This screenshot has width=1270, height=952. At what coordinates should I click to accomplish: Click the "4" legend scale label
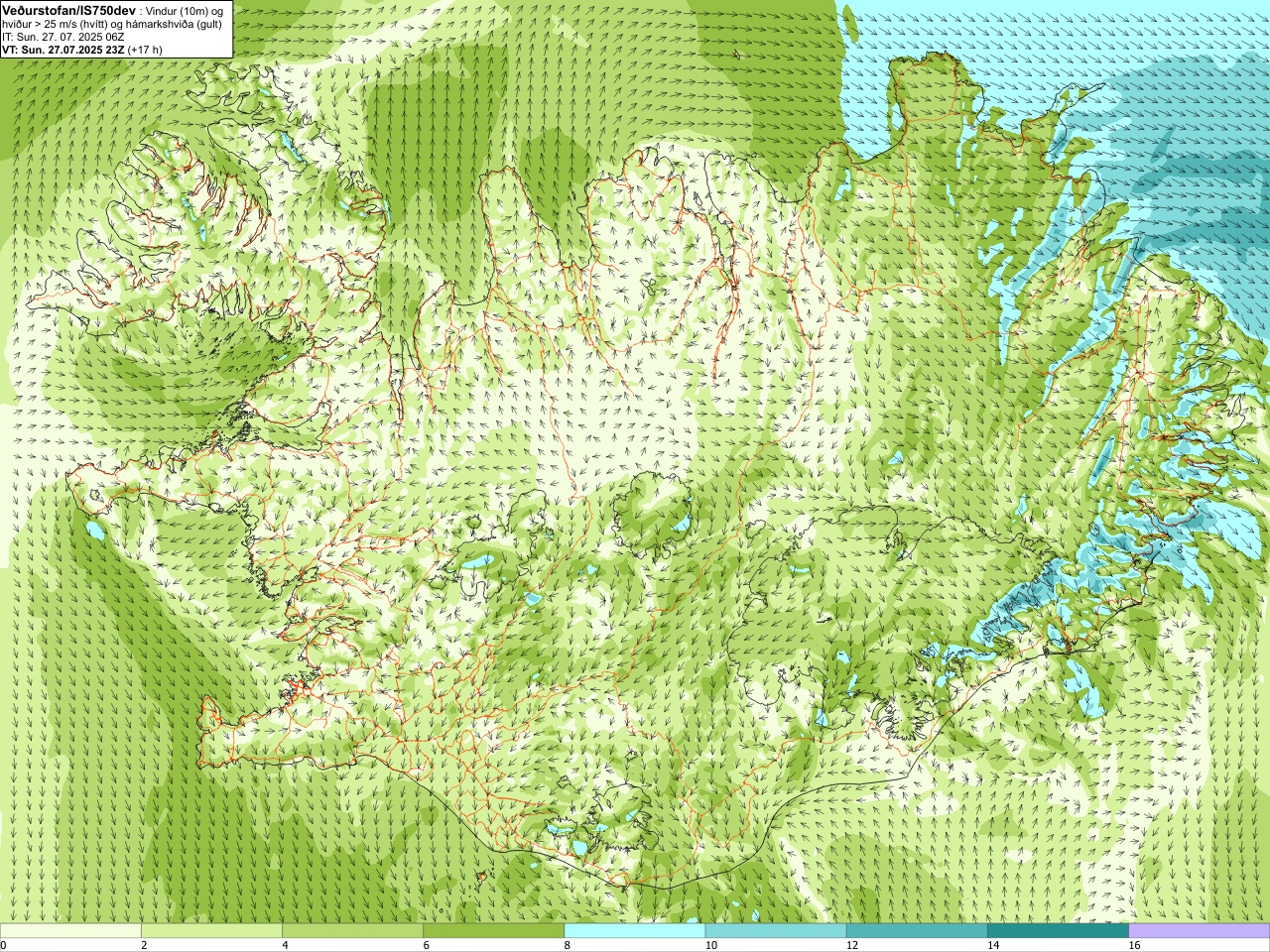click(285, 945)
